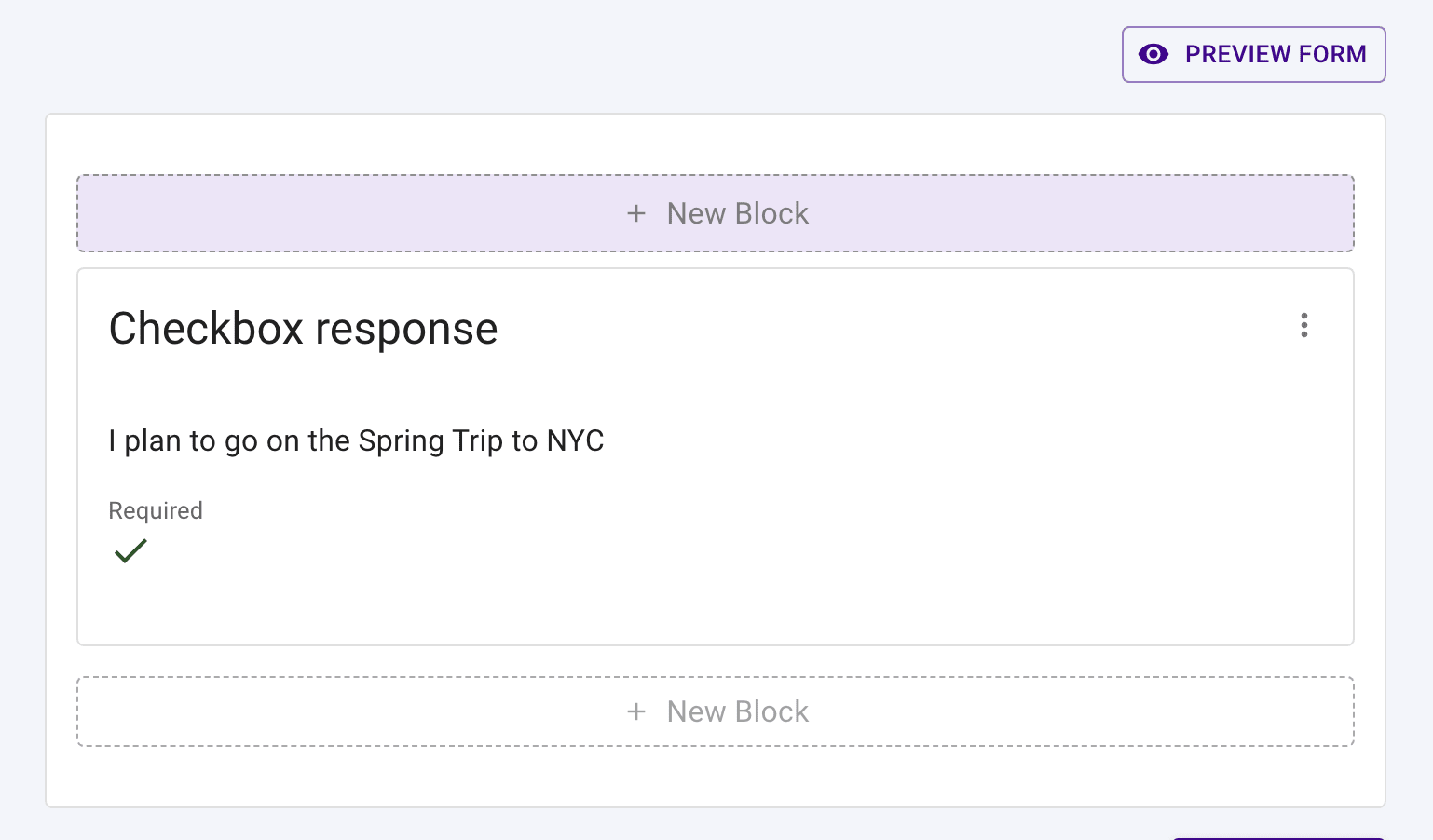Click the word "FORM" on the preview button
This screenshot has width=1433, height=840.
tap(1332, 55)
